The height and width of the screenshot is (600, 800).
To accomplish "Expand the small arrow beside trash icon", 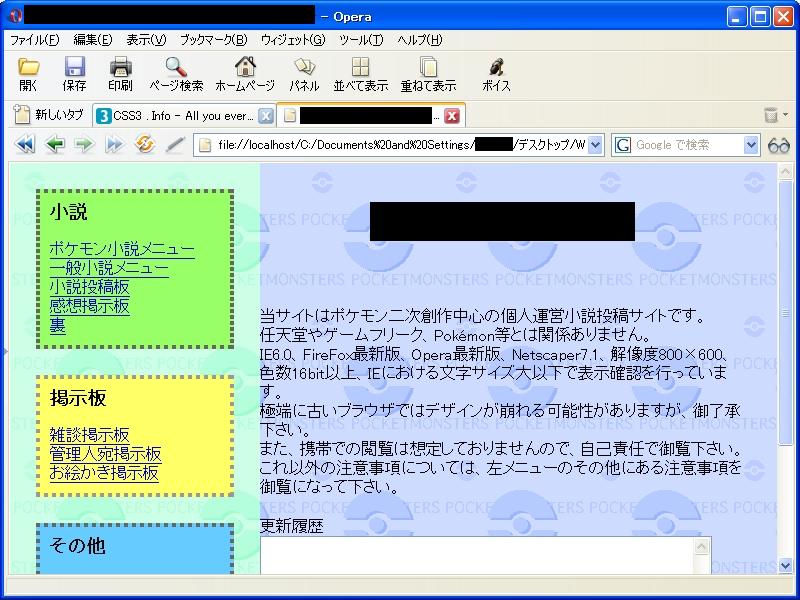I will [786, 115].
